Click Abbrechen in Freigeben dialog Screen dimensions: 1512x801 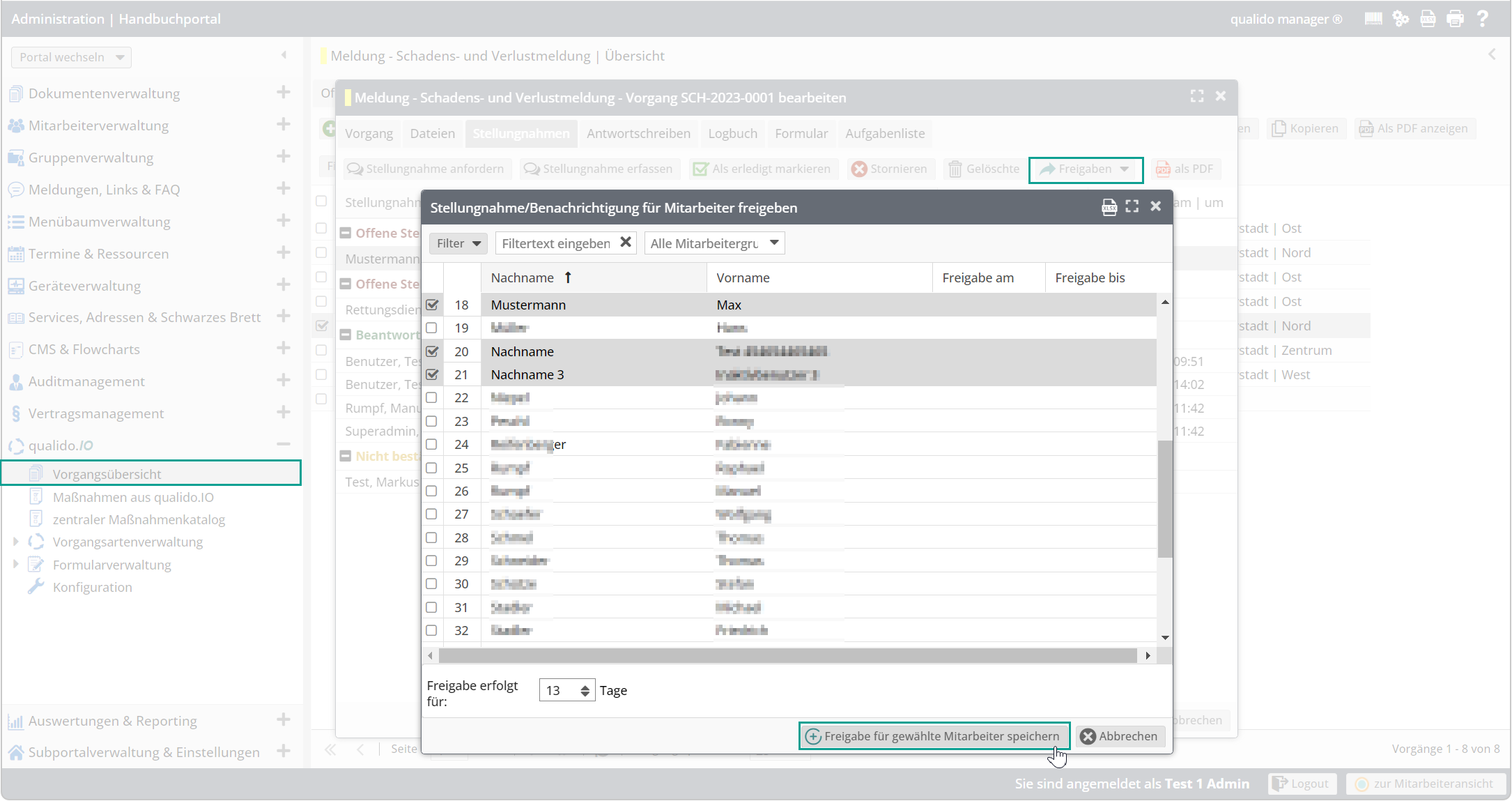pyautogui.click(x=1120, y=736)
